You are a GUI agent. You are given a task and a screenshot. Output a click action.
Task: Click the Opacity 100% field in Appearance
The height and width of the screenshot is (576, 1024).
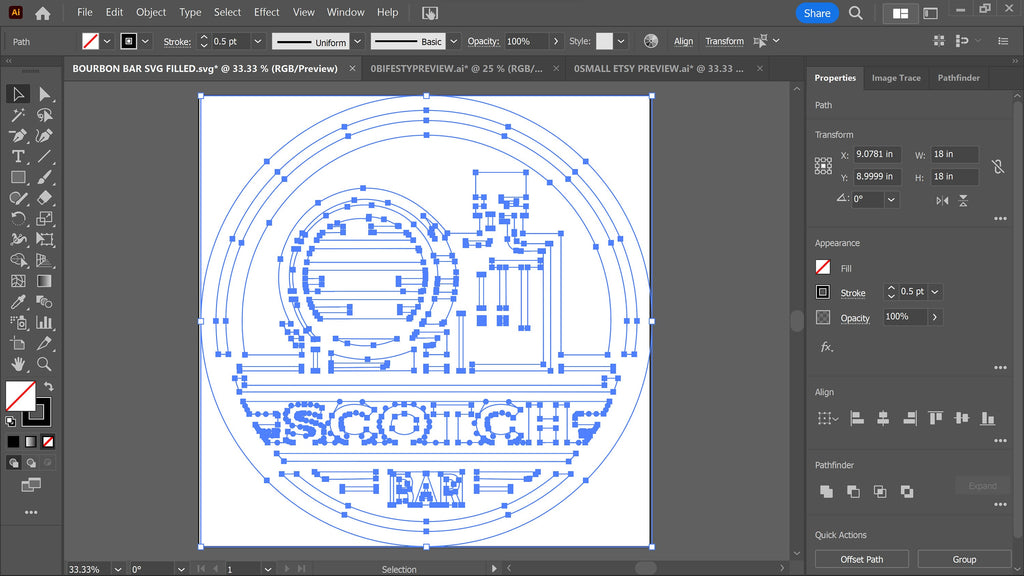point(904,317)
